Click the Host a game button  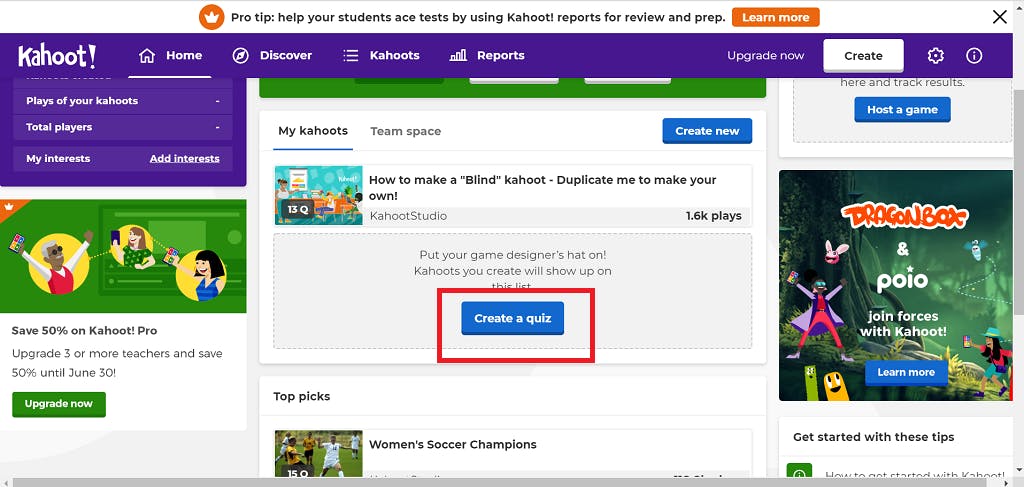(902, 110)
